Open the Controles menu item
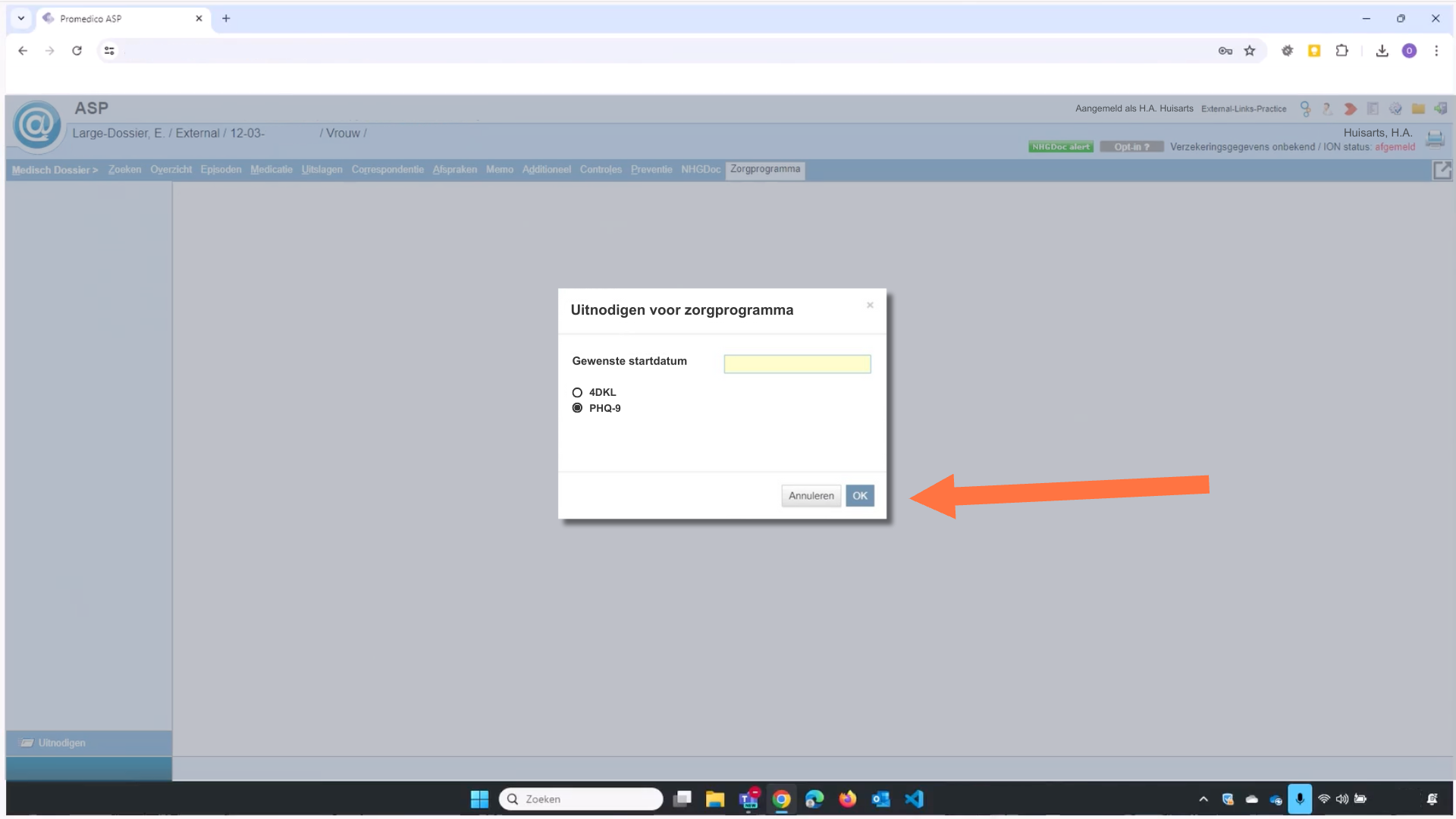Image resolution: width=1456 pixels, height=819 pixels. point(601,170)
